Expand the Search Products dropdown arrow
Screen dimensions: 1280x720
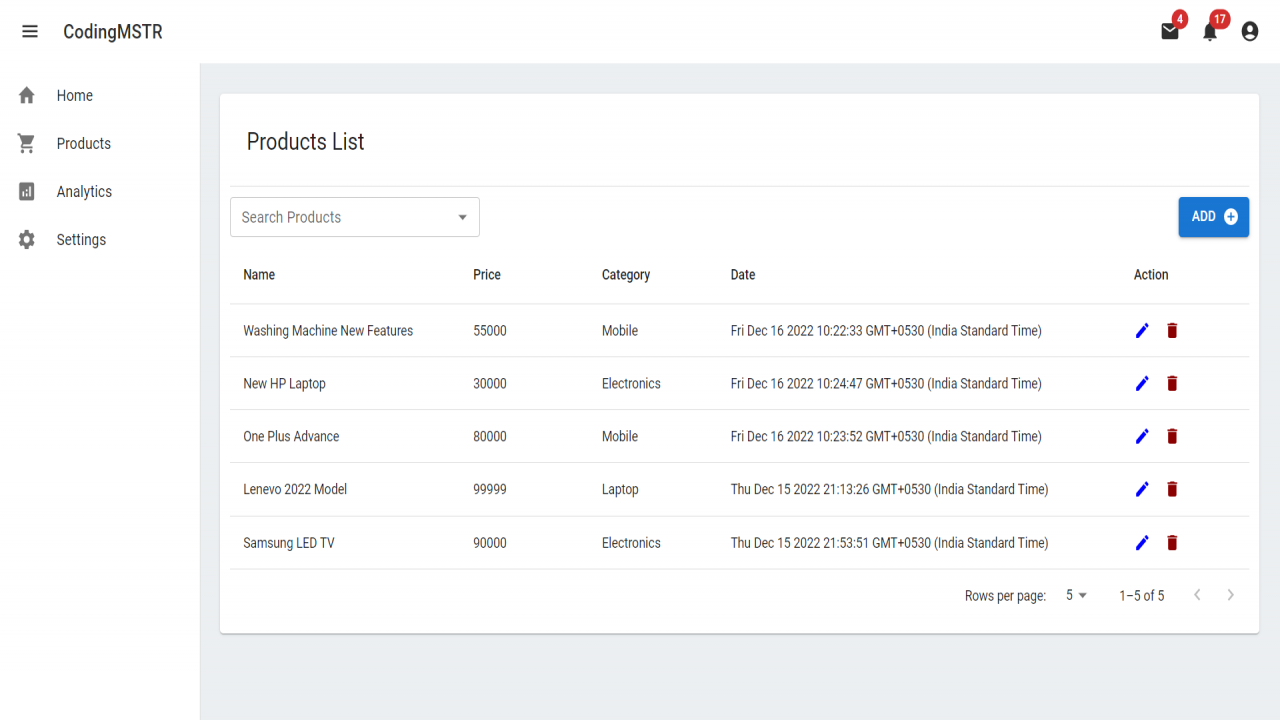click(462, 217)
